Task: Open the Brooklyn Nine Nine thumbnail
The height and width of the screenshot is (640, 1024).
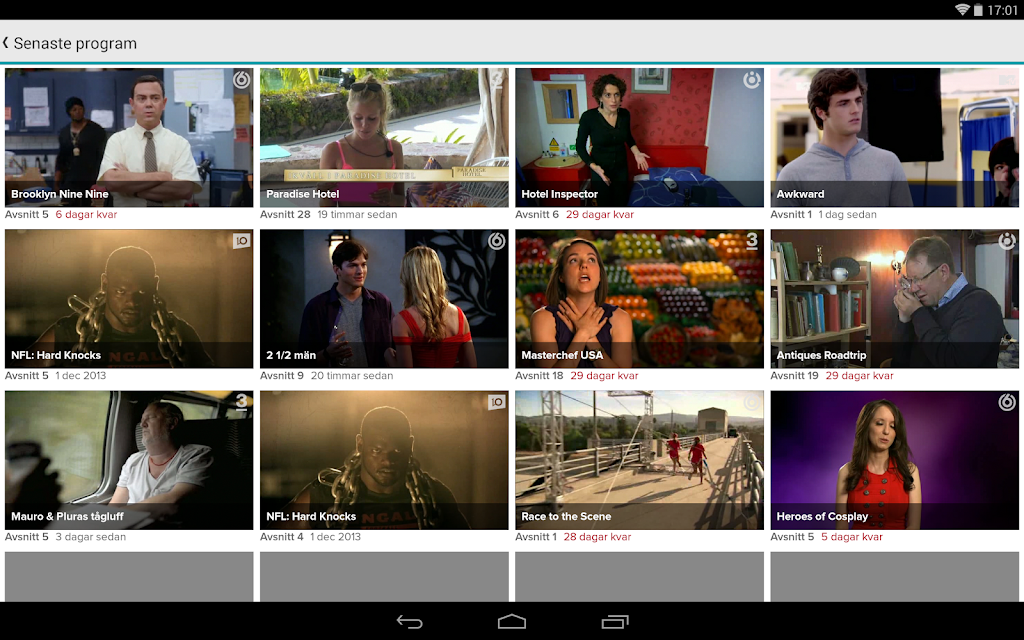Action: pyautogui.click(x=129, y=137)
